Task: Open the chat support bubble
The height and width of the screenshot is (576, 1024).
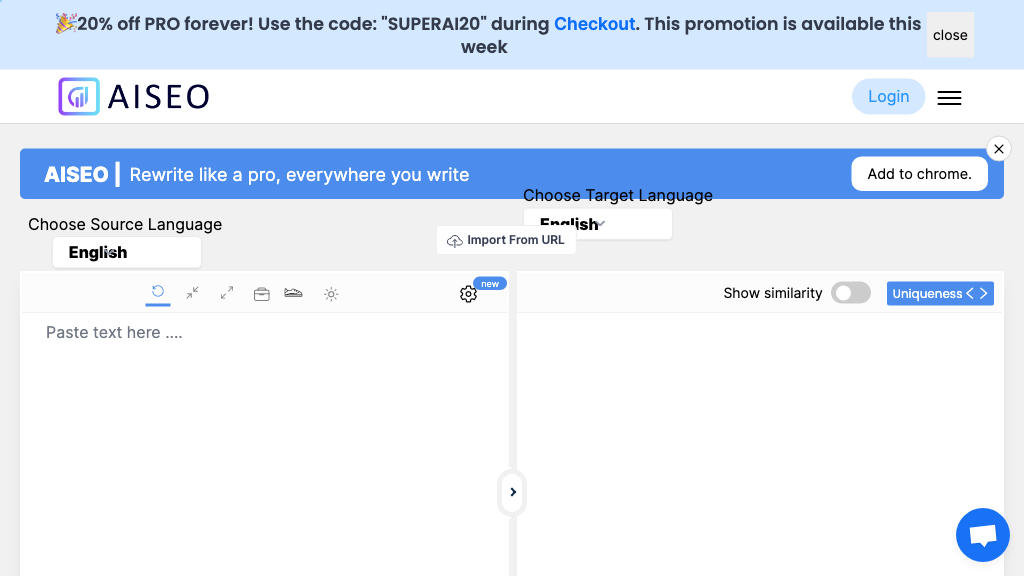Action: [x=982, y=535]
